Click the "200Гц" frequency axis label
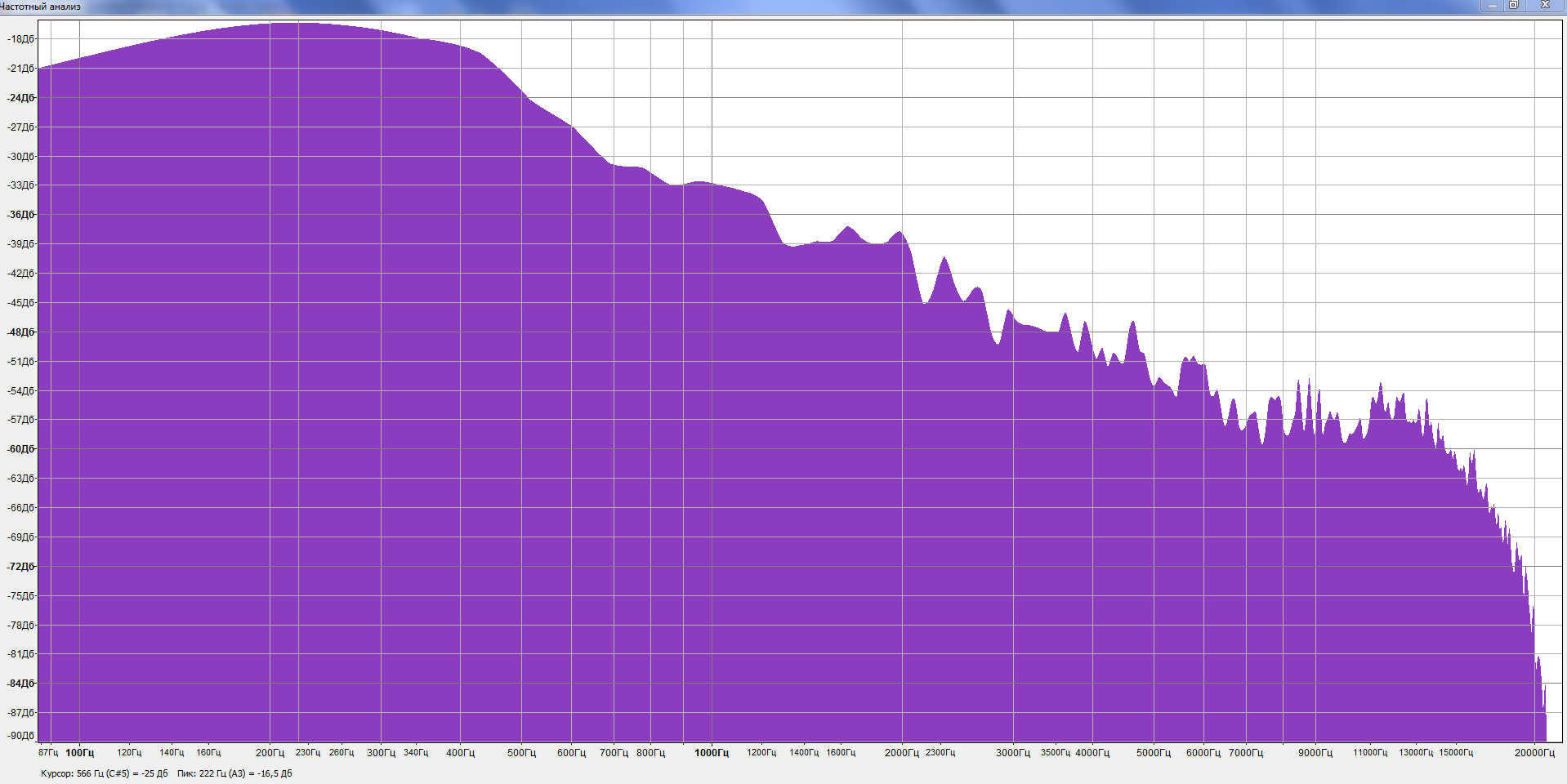Image resolution: width=1567 pixels, height=784 pixels. (270, 753)
